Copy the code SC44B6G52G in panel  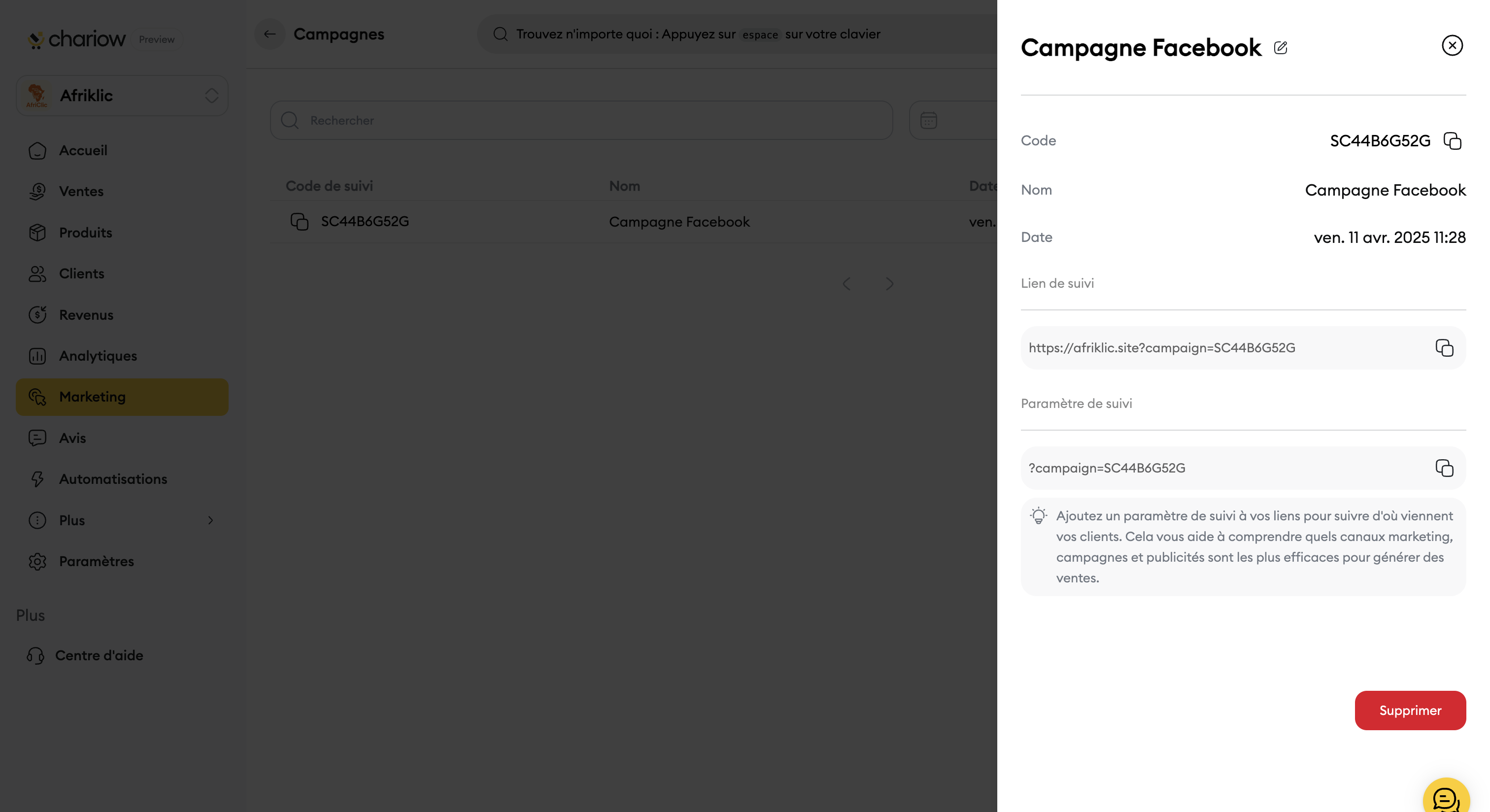[x=1453, y=140]
